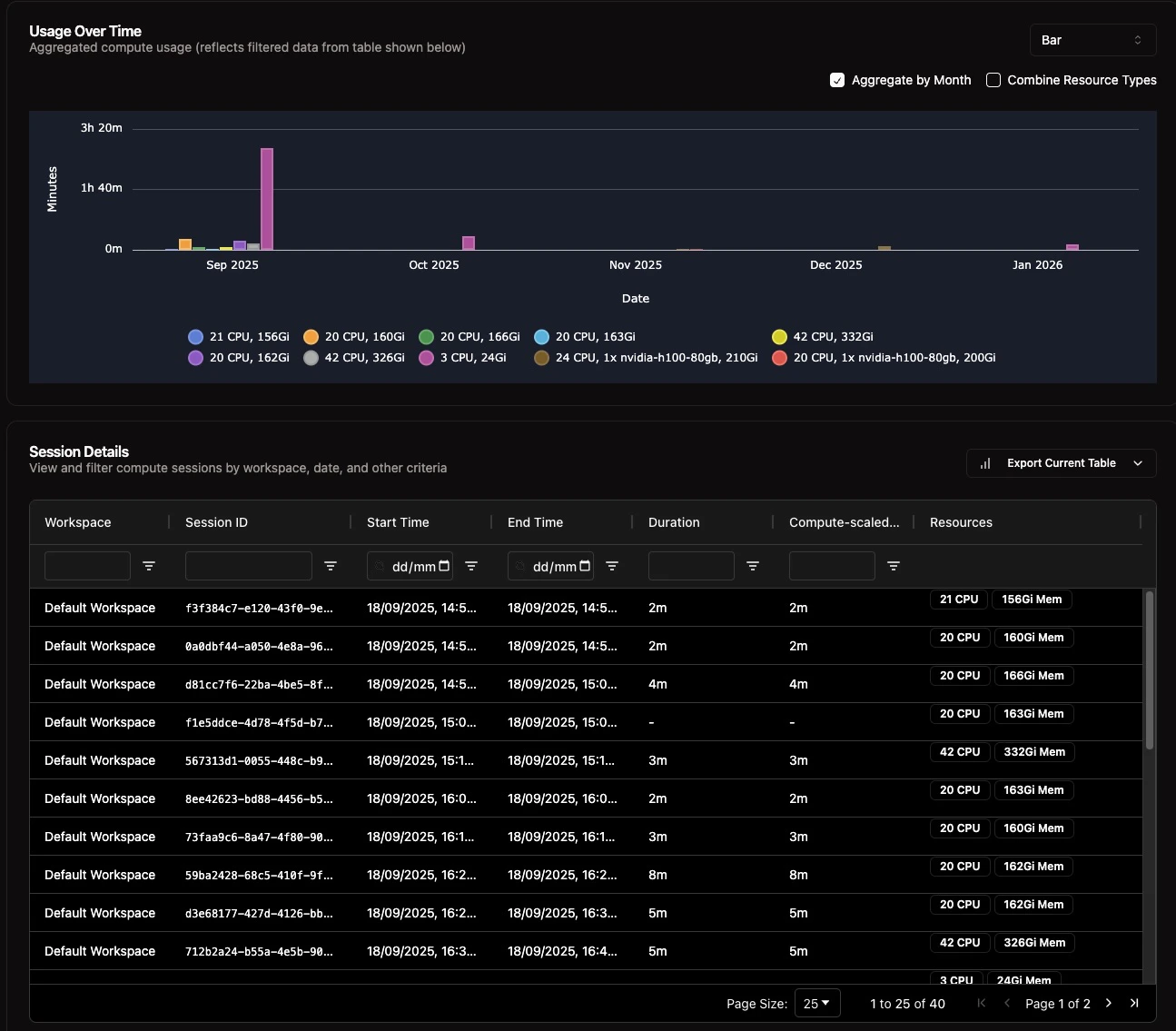Open the Page Size dropdown showing 25
Screen dimensions: 1176x1031
click(x=816, y=1003)
